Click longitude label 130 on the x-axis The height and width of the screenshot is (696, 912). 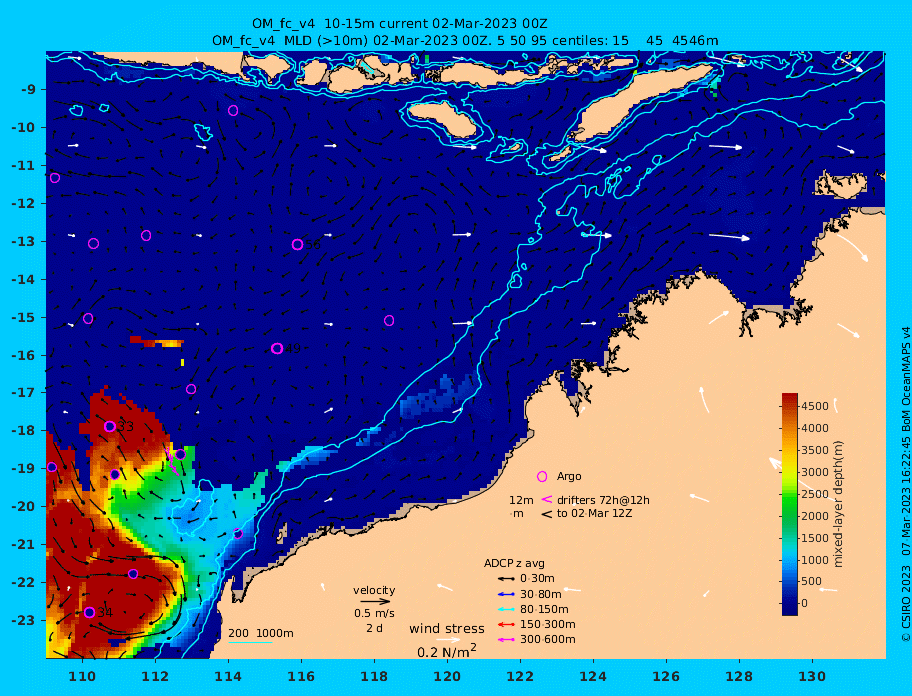(x=812, y=676)
